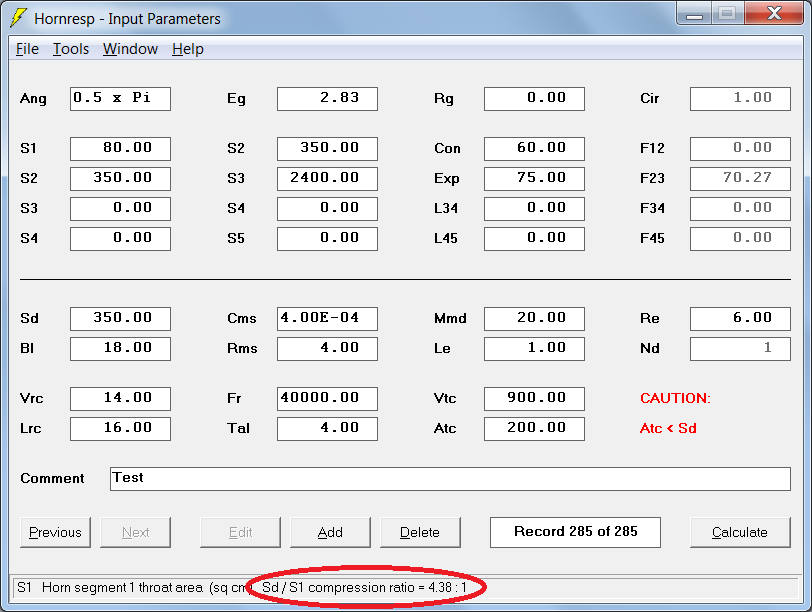This screenshot has width=812, height=612.
Task: Click the F23 field showing 70.27
Action: click(x=741, y=179)
